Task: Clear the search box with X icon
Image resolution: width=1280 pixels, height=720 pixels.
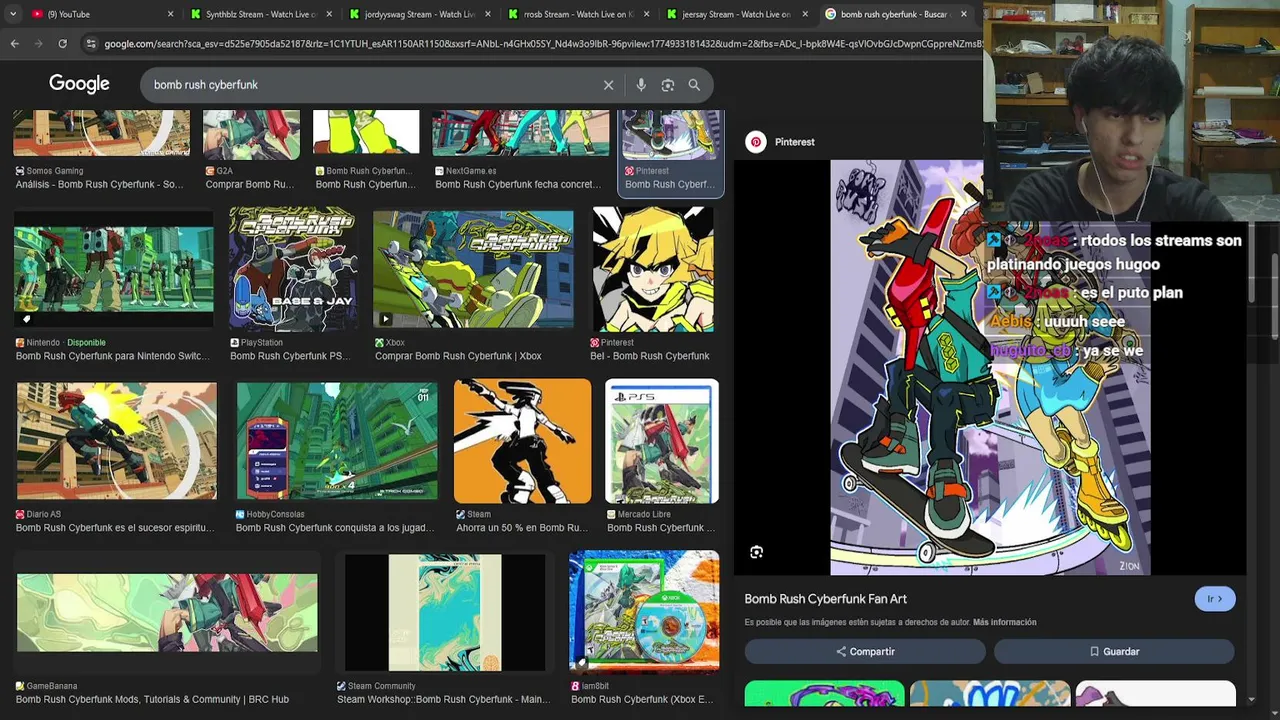Action: point(608,85)
